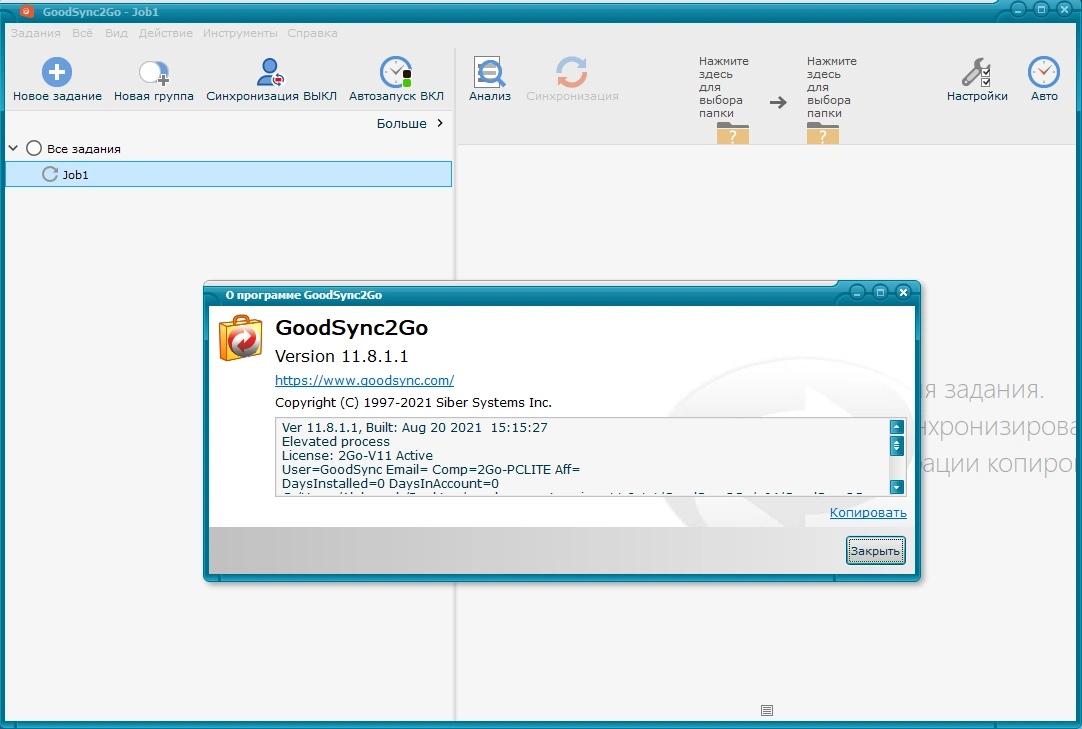The width and height of the screenshot is (1082, 729).
Task: Start Синхронизация from the toolbar
Action: (572, 79)
